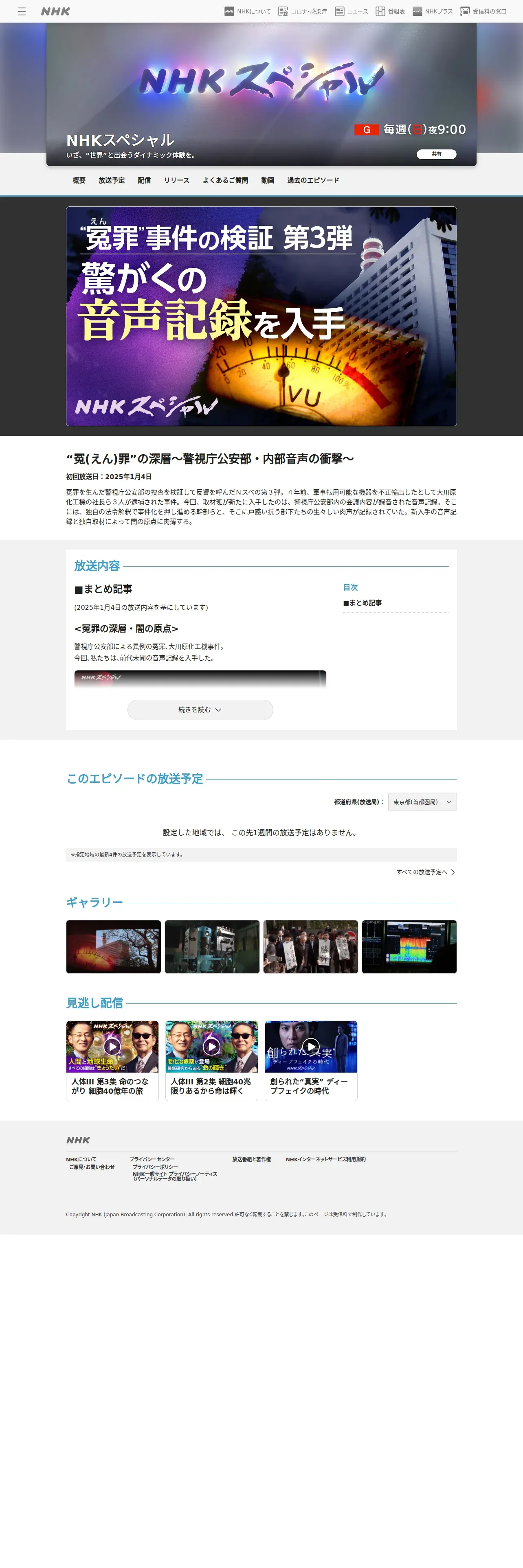Viewport: 523px width, 1568px height.
Task: Open the よくあるご質問 tab
Action: [x=225, y=181]
